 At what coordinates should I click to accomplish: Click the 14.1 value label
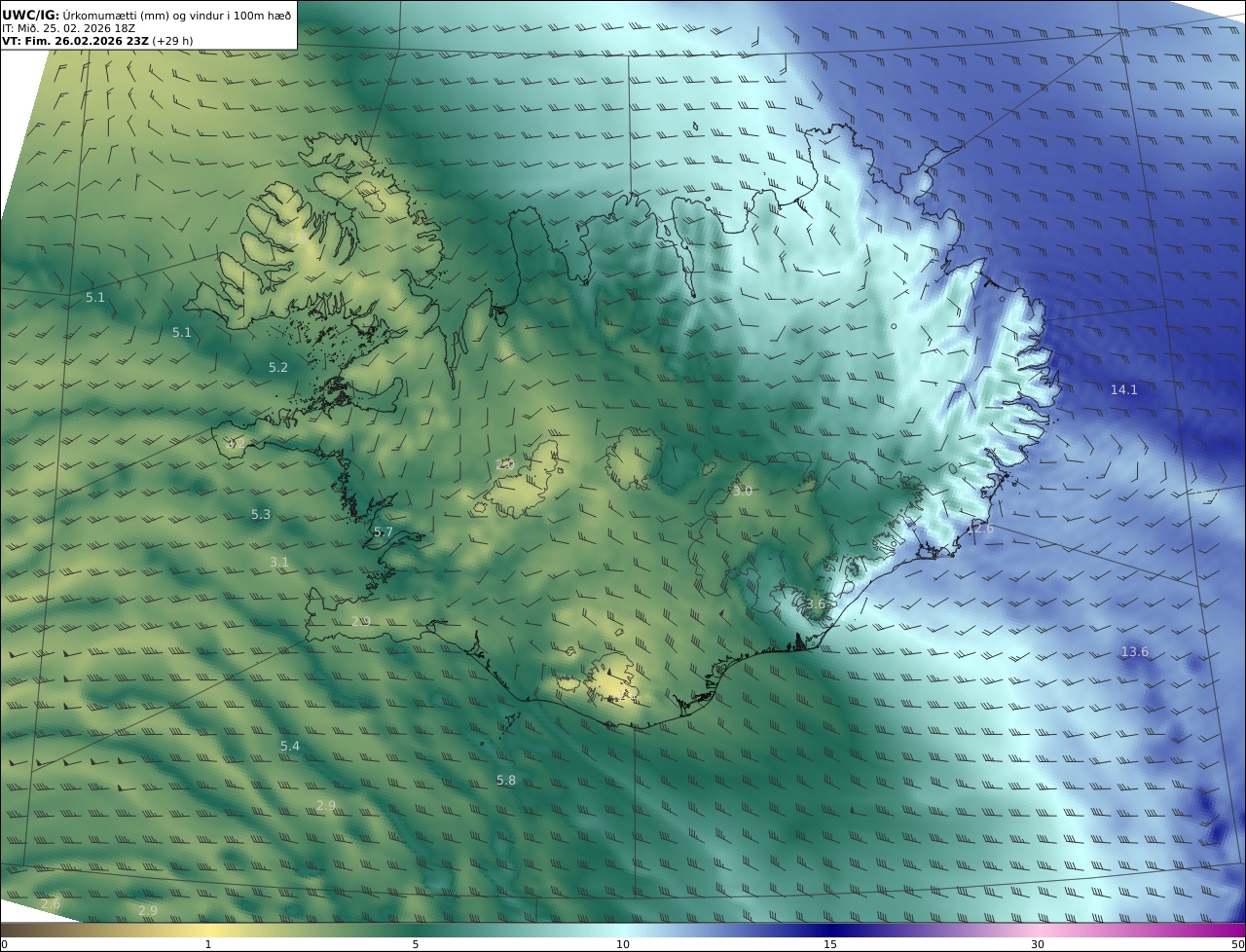[x=1124, y=389]
